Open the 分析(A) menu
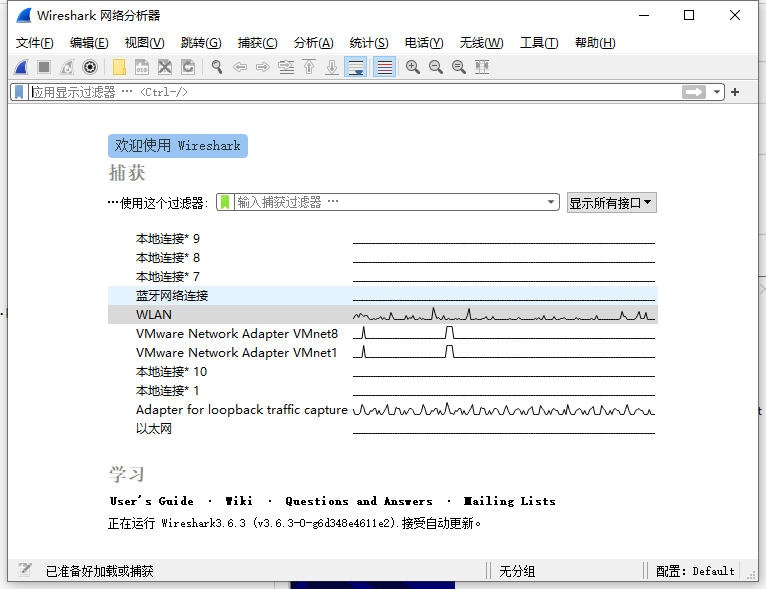The image size is (766, 589). 314,43
